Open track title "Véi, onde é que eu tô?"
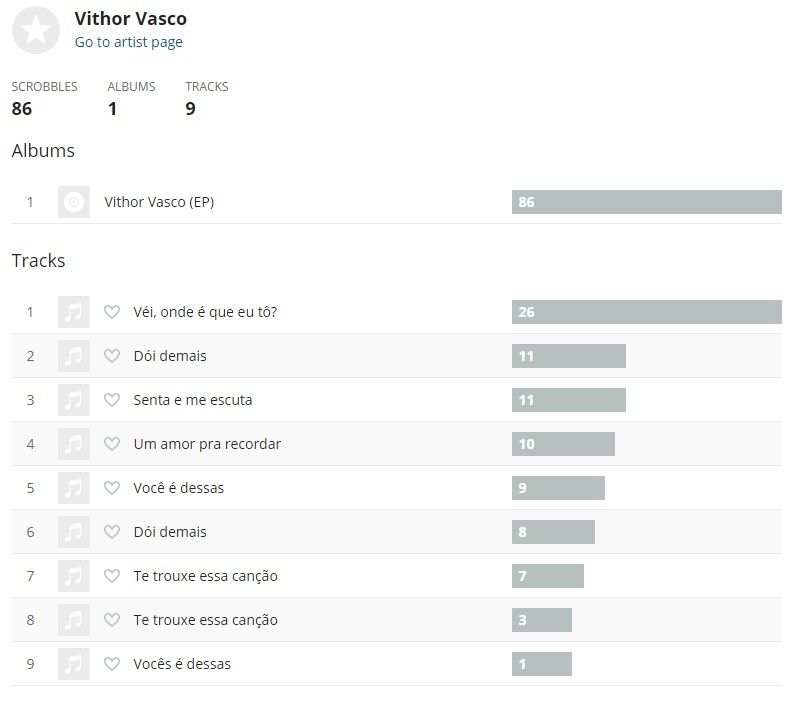 [x=205, y=312]
